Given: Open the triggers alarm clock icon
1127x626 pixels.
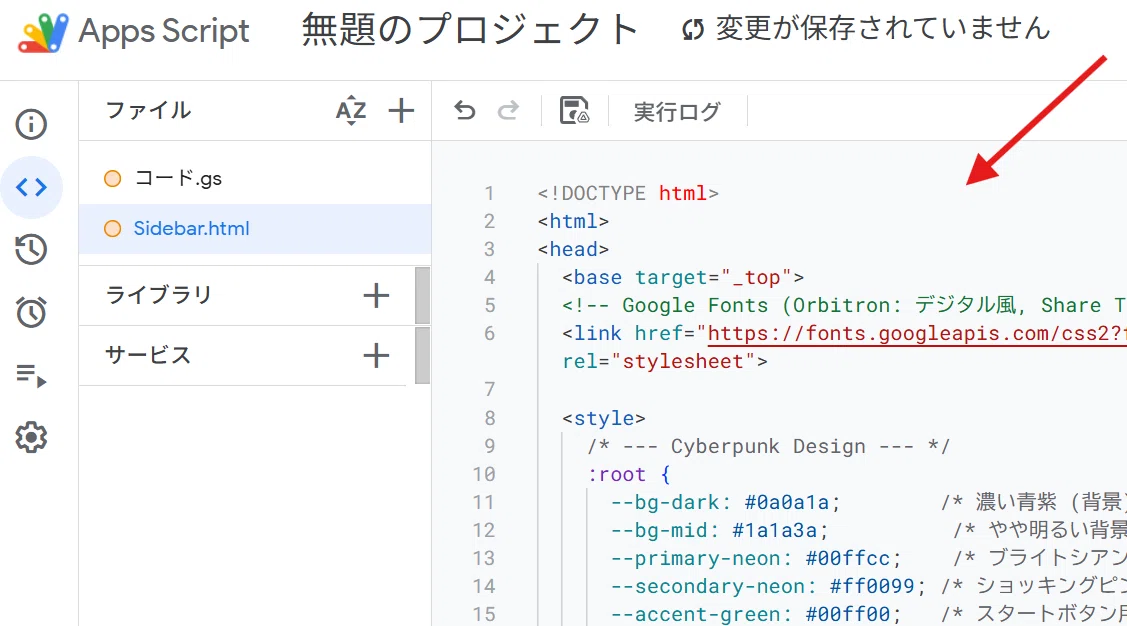Looking at the screenshot, I should click(31, 312).
